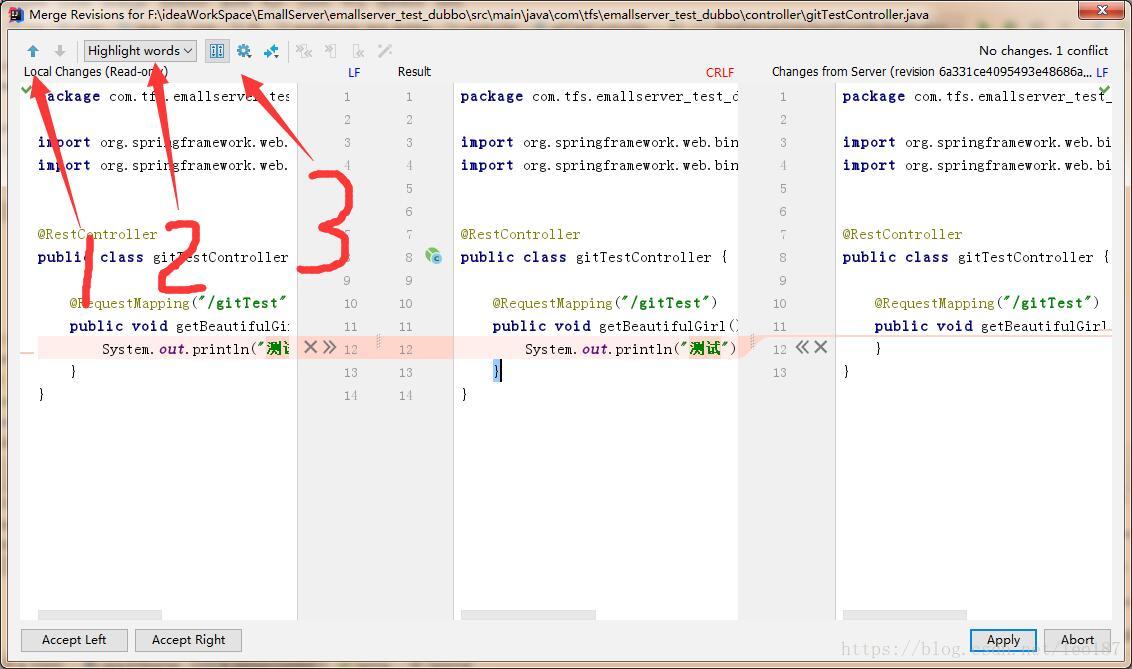Click the blue arrows compare contents icon

271,51
